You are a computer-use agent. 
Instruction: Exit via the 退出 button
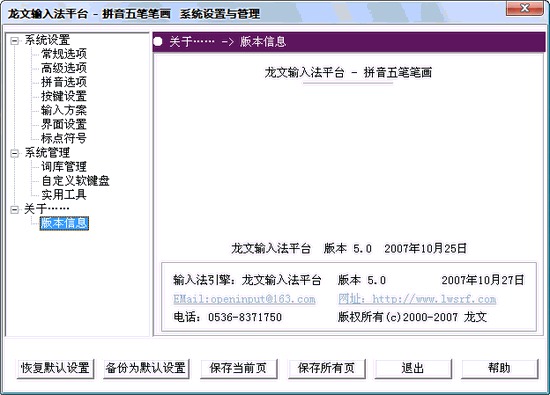[x=413, y=369]
